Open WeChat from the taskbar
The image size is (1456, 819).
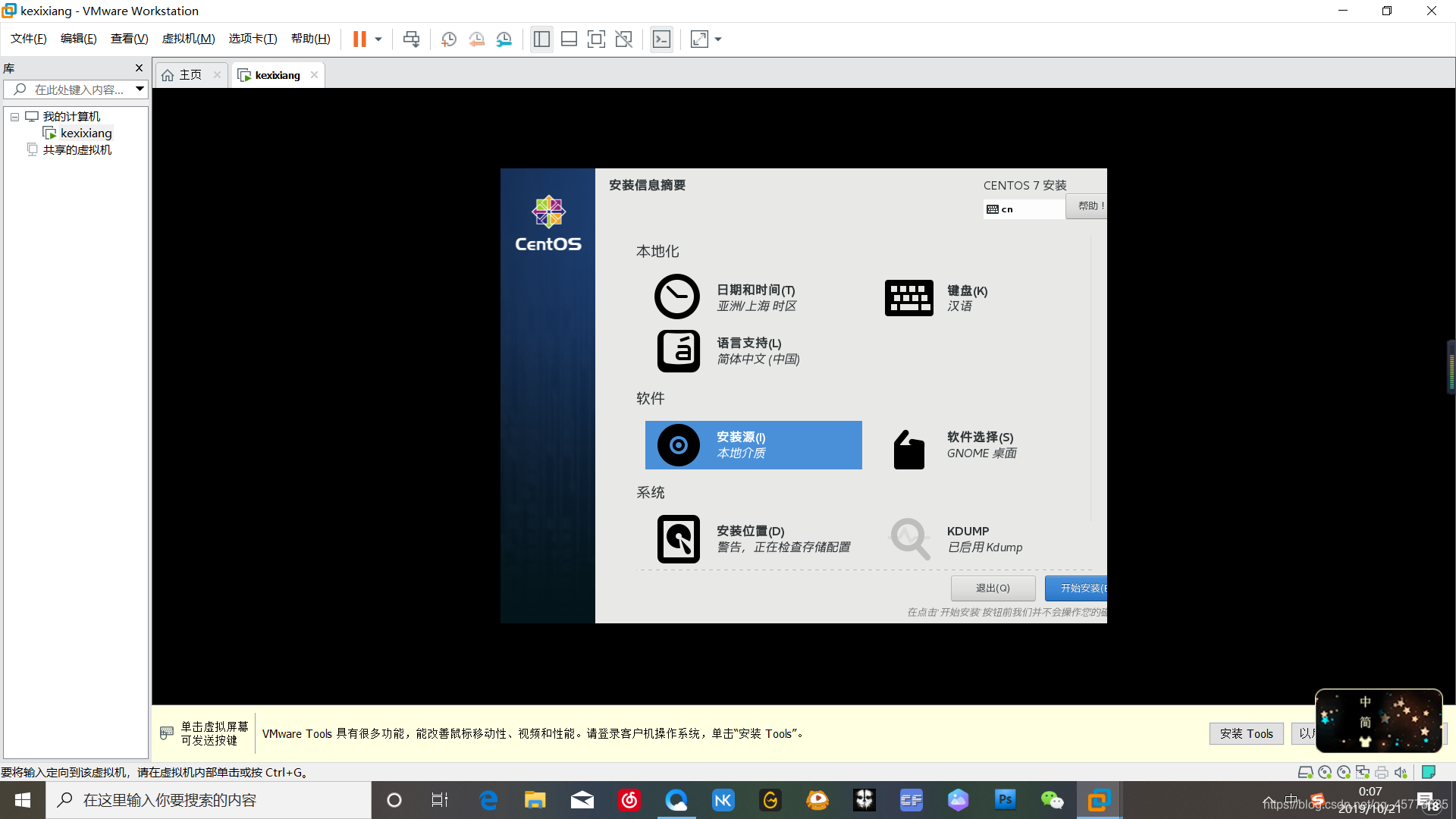tap(1053, 800)
